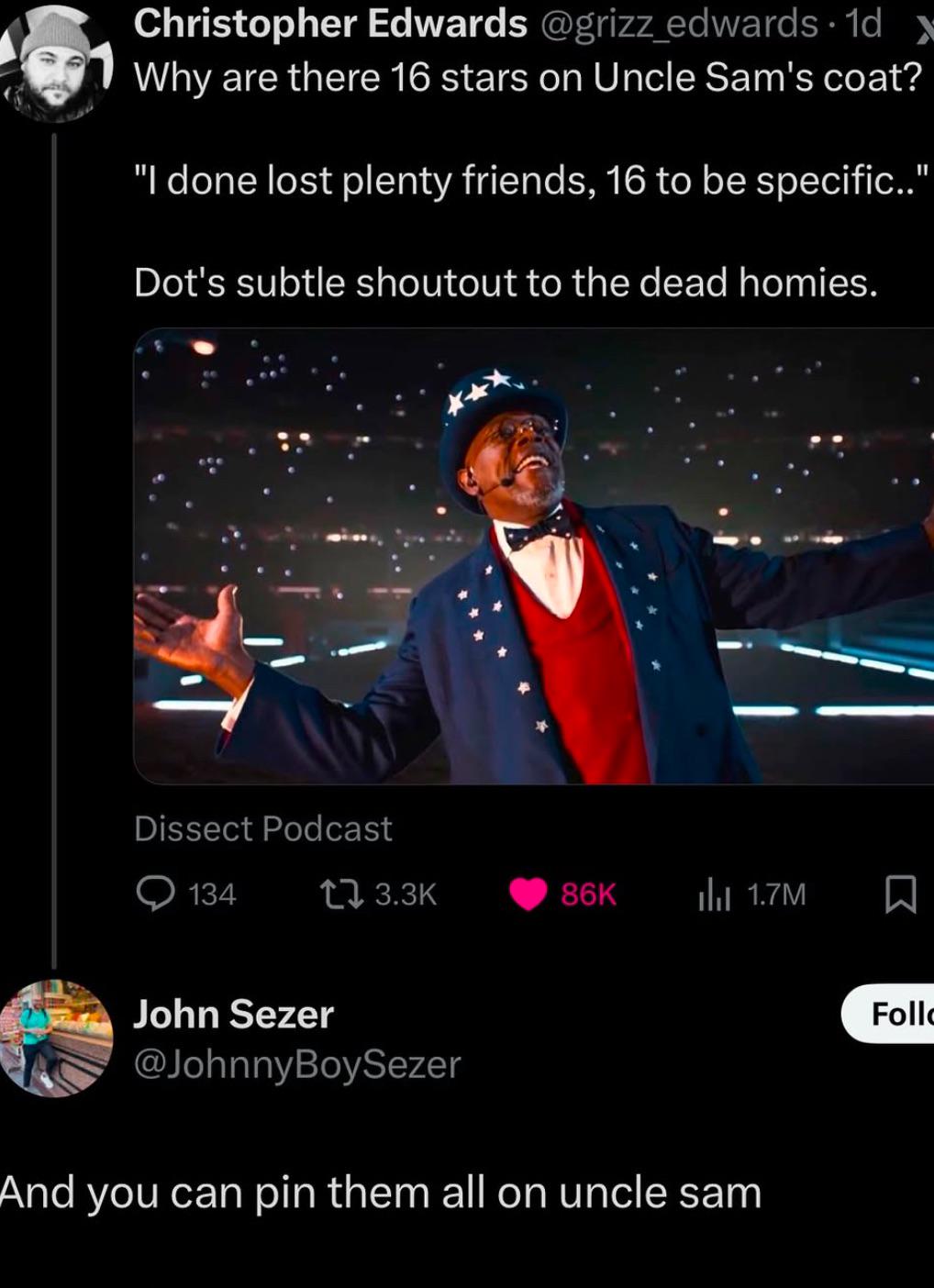Screen dimensions: 934x1288
Task: Enlarge the Uncle Sam performance image
Action: (x=534, y=556)
